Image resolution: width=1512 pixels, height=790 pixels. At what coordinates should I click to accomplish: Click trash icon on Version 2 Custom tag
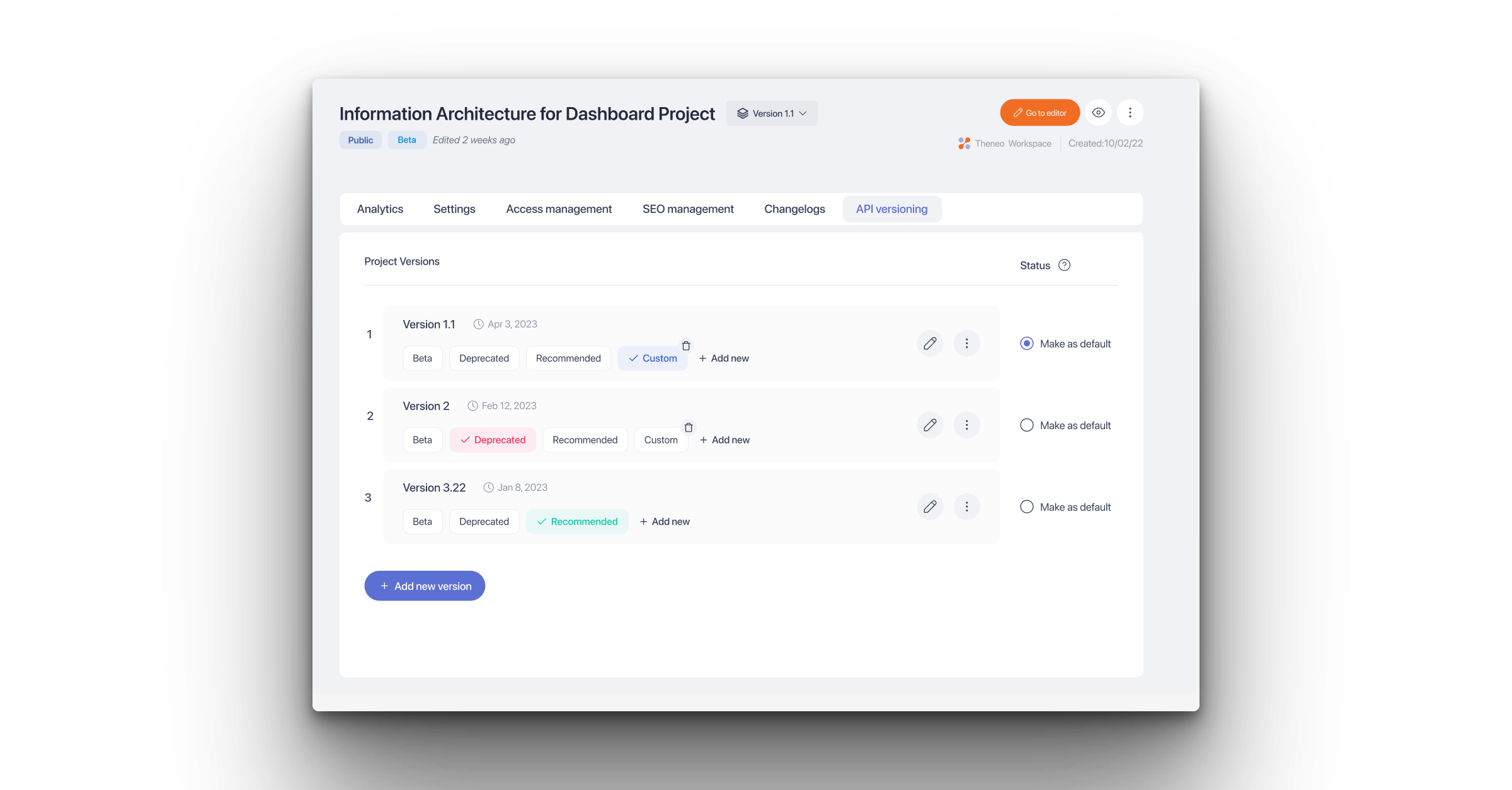(x=689, y=427)
